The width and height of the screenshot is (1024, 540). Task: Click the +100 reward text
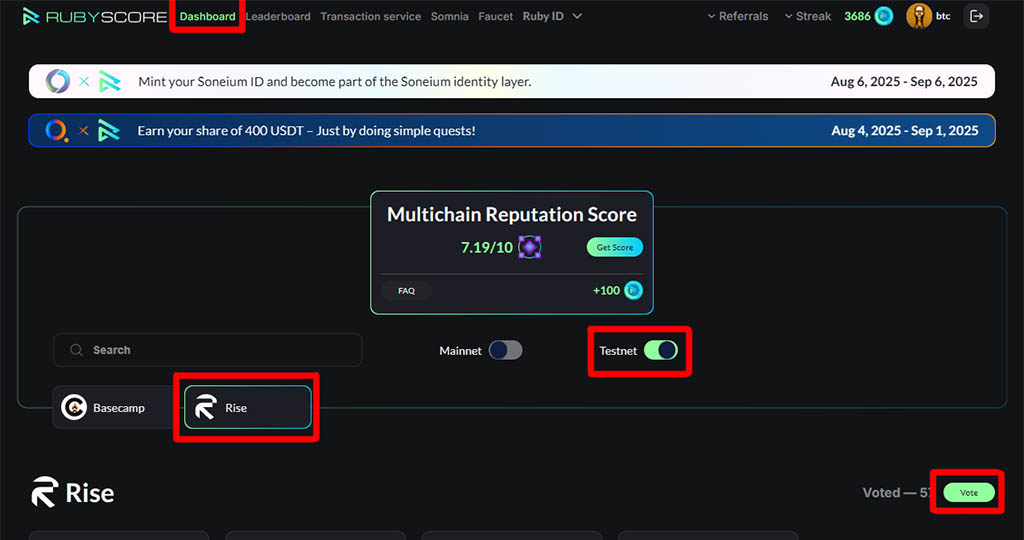click(606, 291)
